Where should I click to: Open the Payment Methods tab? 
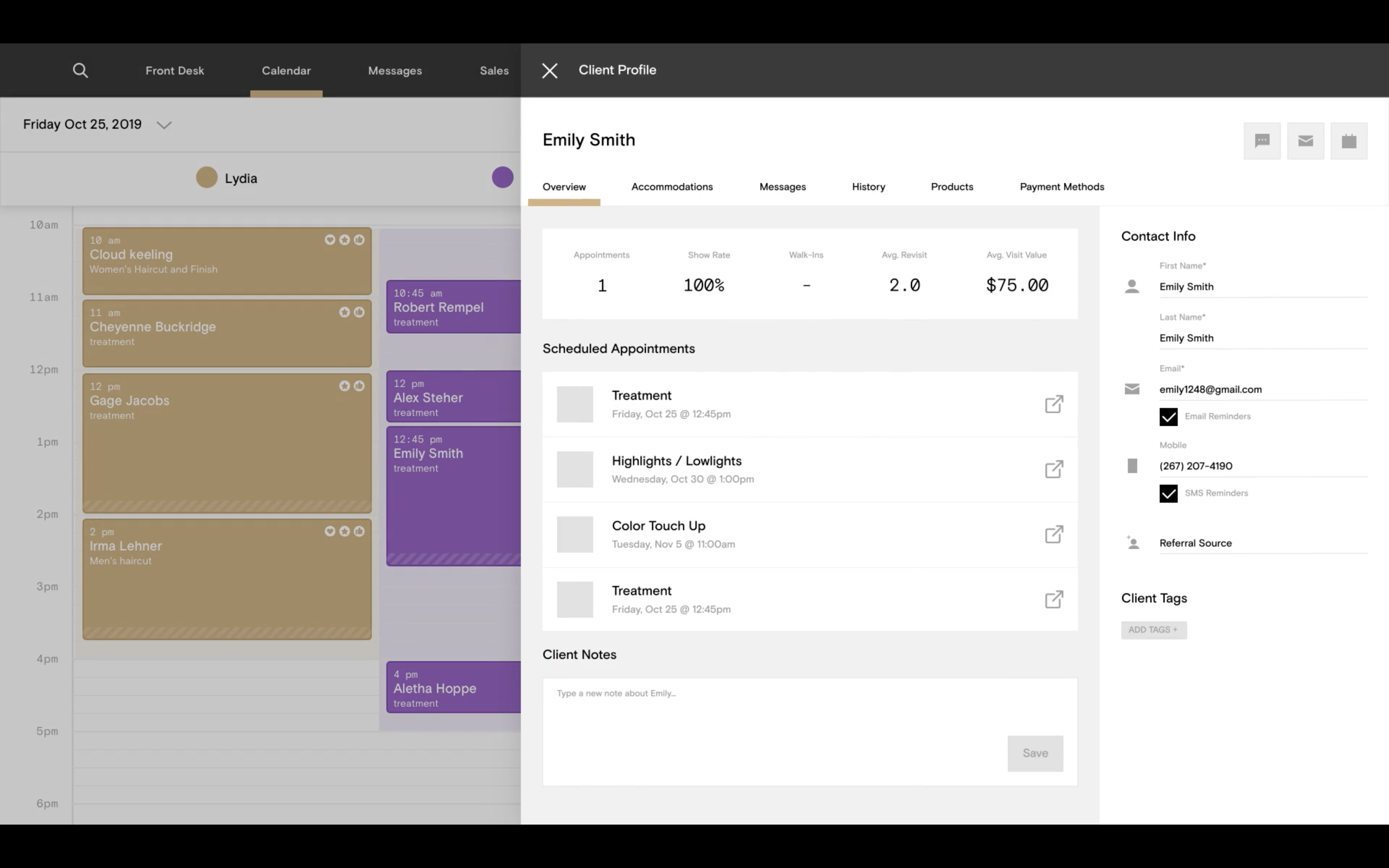[1061, 187]
